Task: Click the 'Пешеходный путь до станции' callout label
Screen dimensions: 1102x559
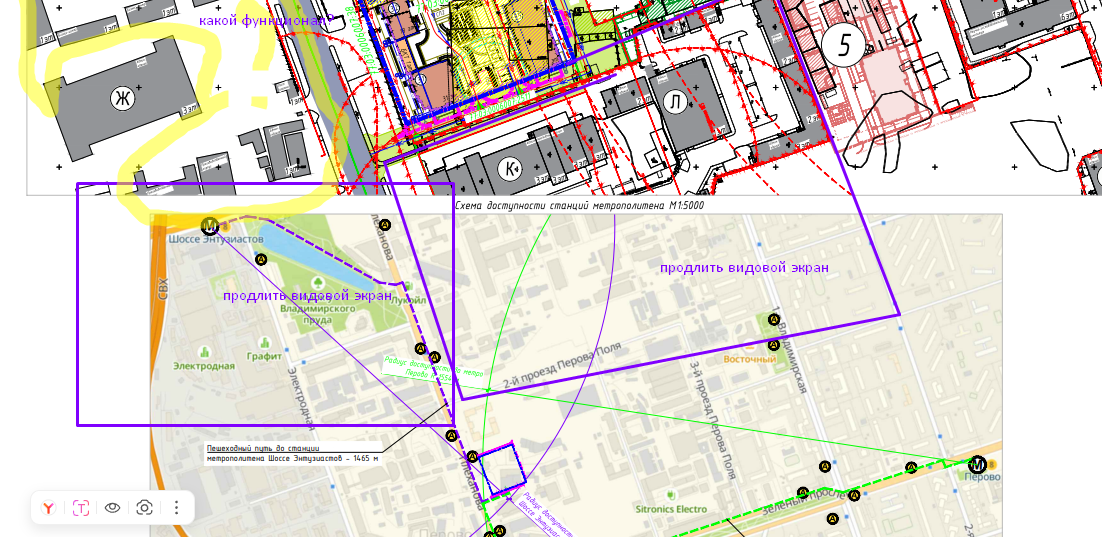Action: (294, 453)
